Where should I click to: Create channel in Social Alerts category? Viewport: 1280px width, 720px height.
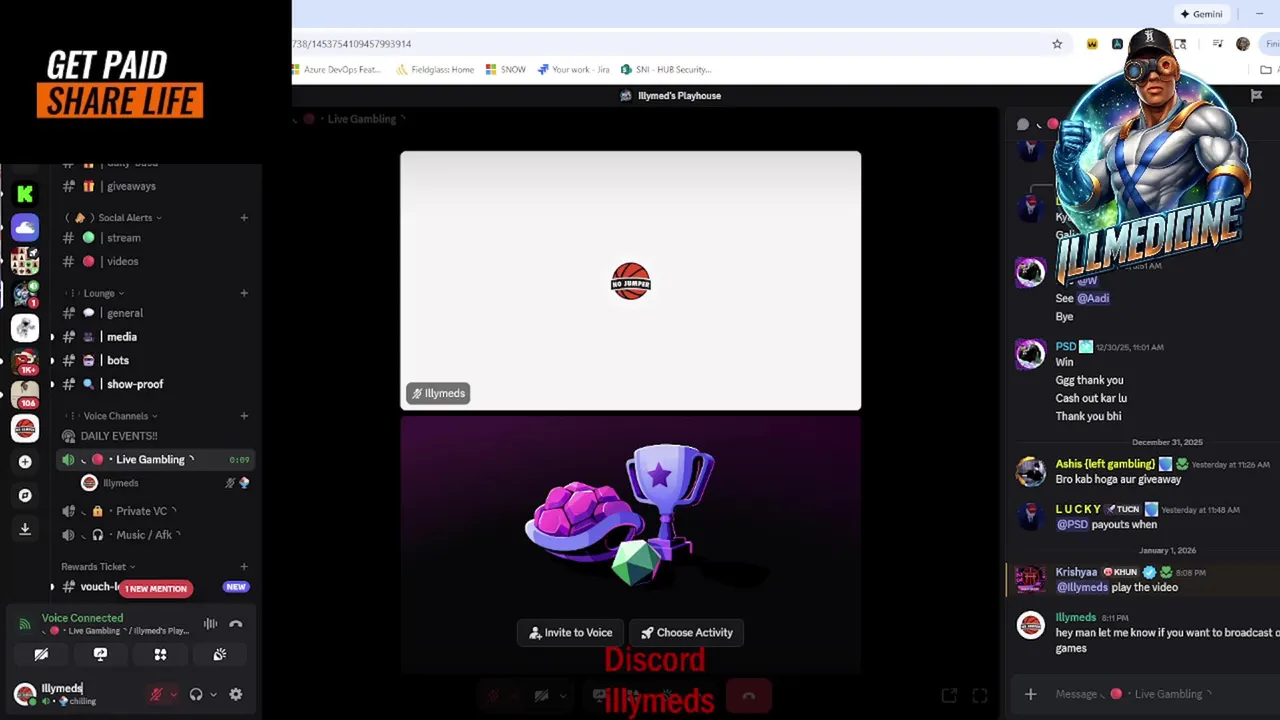[244, 217]
